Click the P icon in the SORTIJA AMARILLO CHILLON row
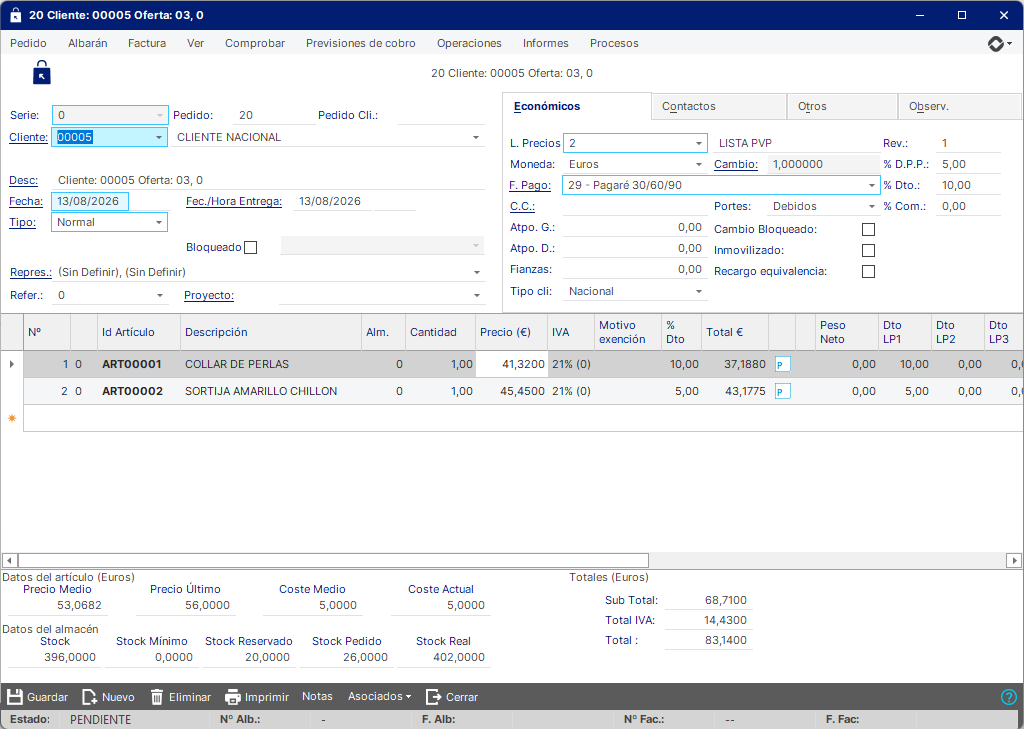This screenshot has width=1024, height=729. pyautogui.click(x=782, y=391)
